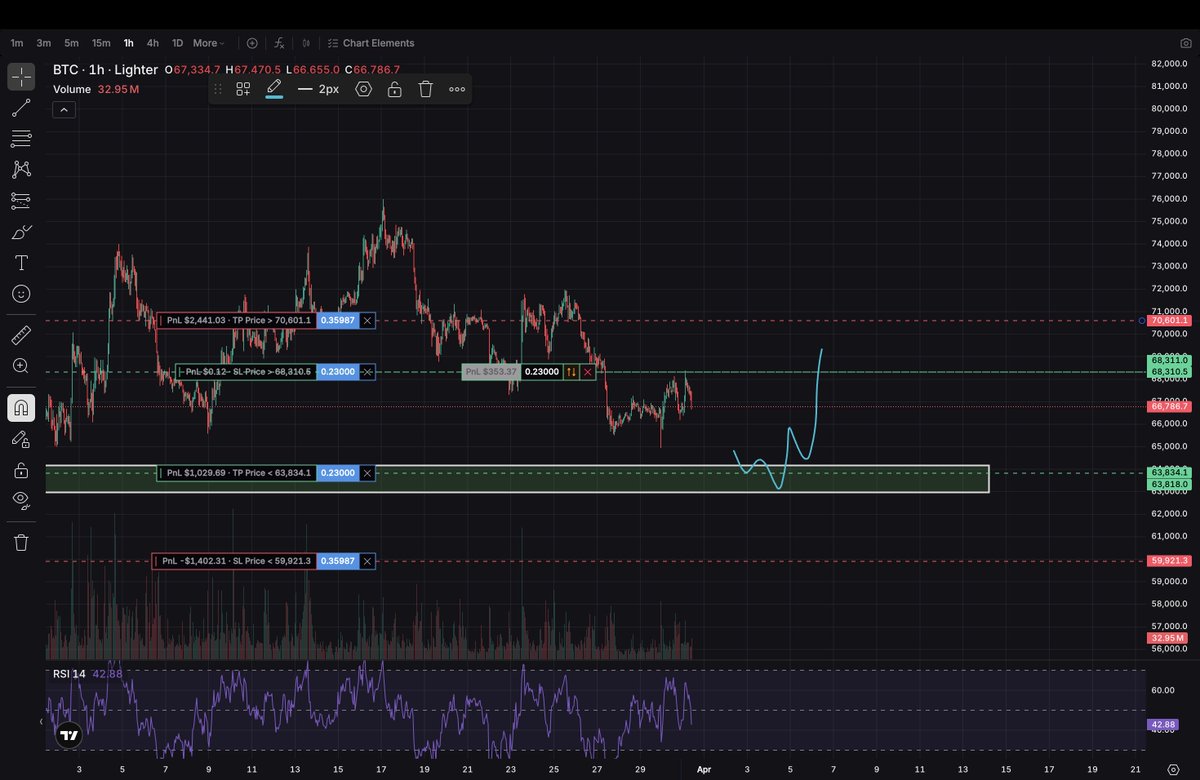
Task: Open the More timeframes dropdown
Action: (x=208, y=43)
